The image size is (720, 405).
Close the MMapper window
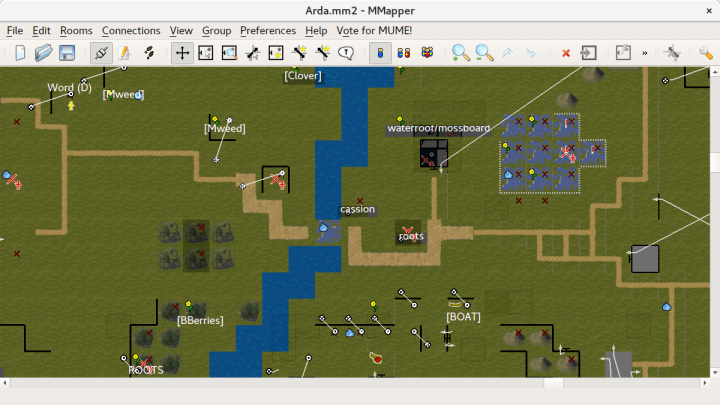coord(709,11)
